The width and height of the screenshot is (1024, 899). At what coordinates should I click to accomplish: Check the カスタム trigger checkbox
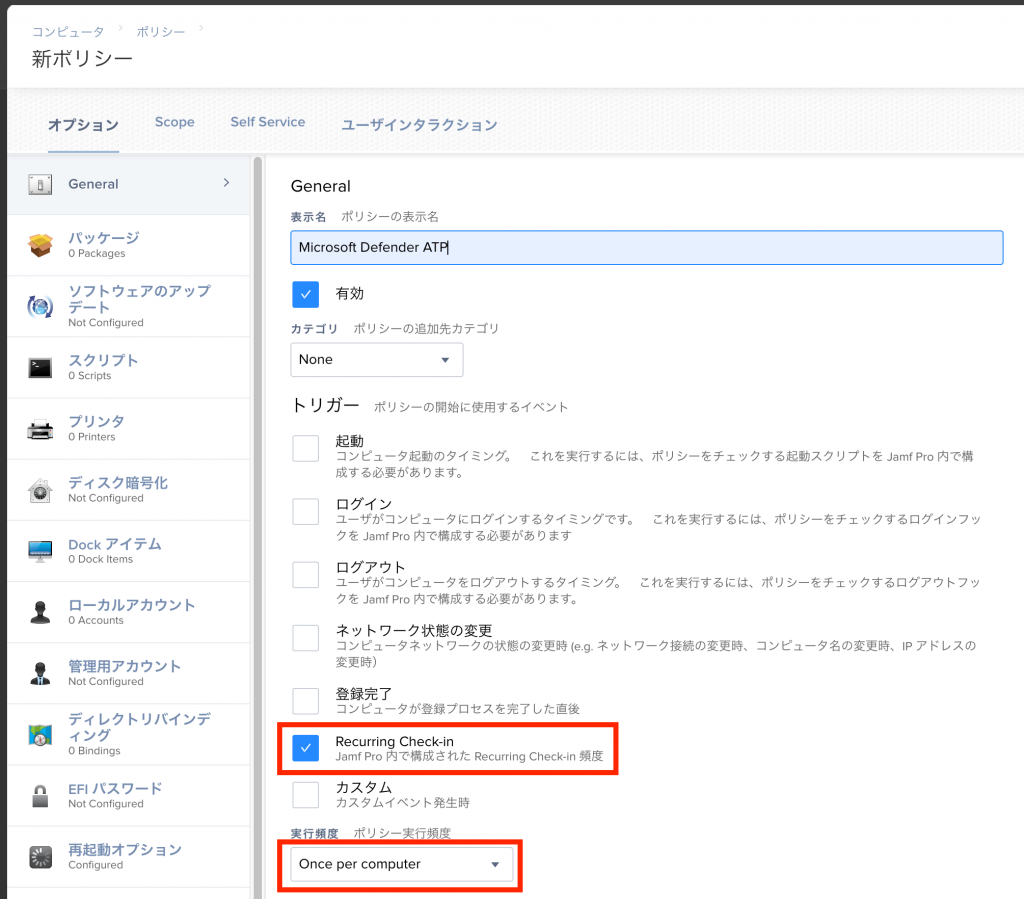[x=306, y=795]
